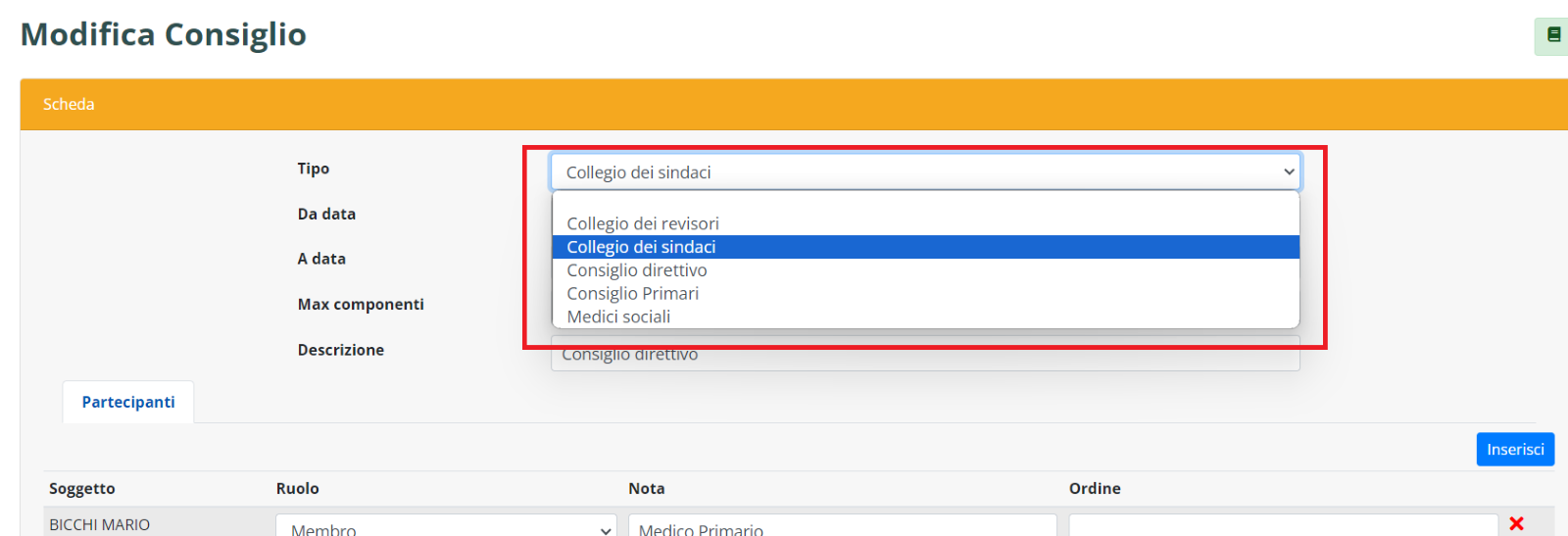Click the Modifica Consiglio page title
This screenshot has width=1568, height=536.
click(164, 34)
